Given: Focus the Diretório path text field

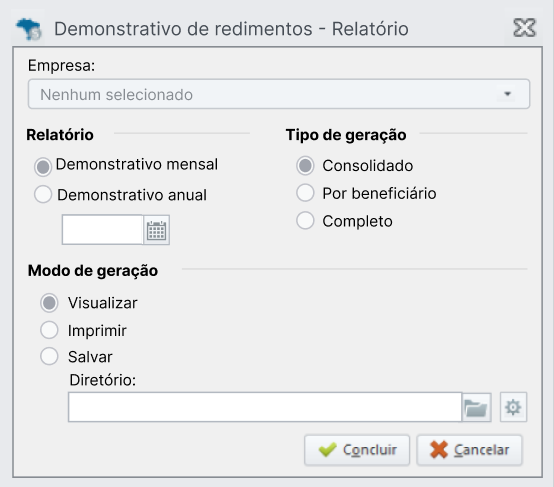Looking at the screenshot, I should pyautogui.click(x=265, y=407).
